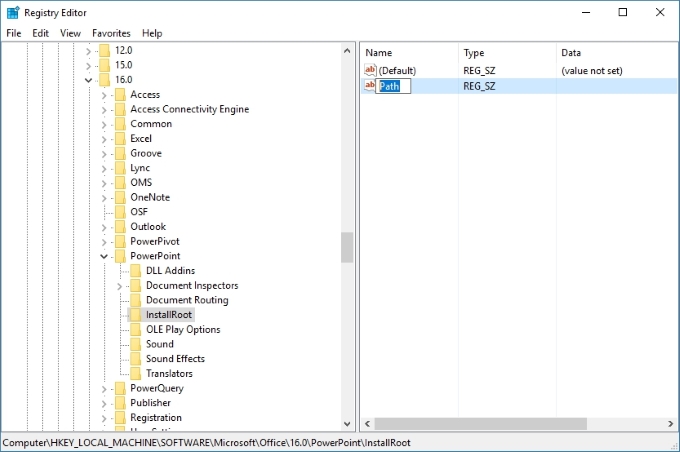The image size is (680, 452).
Task: Collapse the 16.0 registry key
Action: pyautogui.click(x=89, y=80)
